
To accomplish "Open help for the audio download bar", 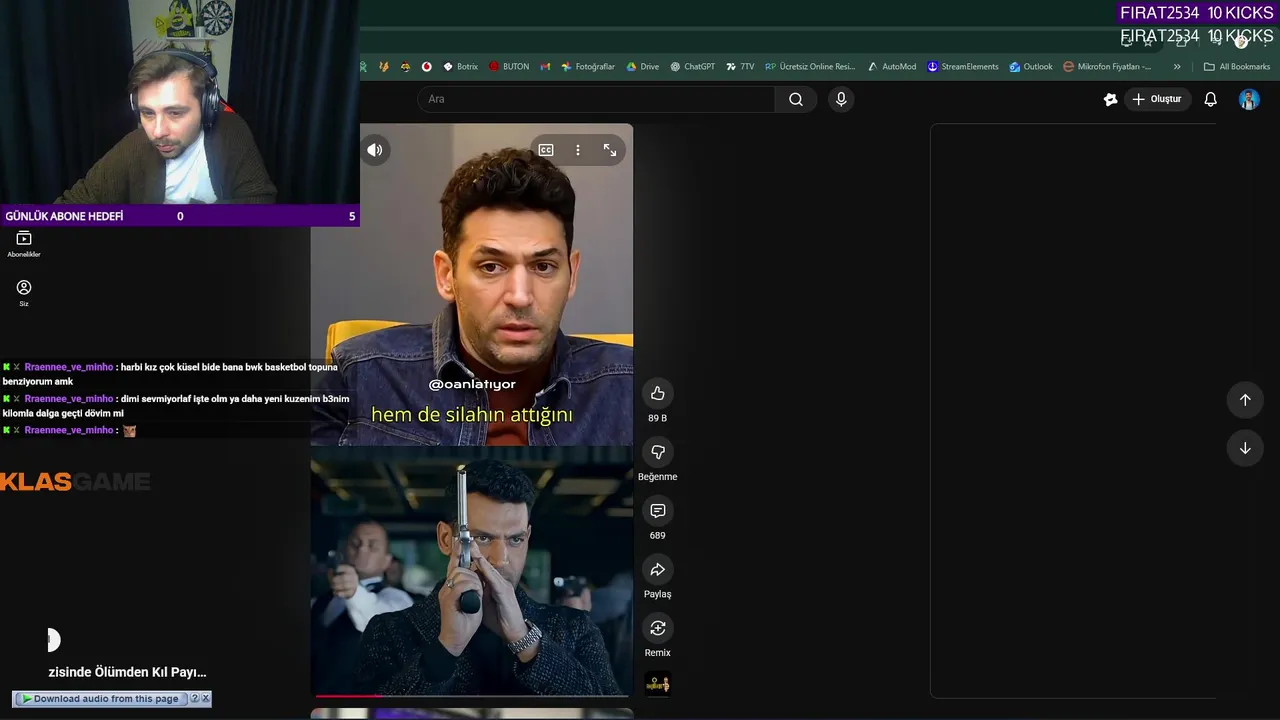I will (x=195, y=699).
